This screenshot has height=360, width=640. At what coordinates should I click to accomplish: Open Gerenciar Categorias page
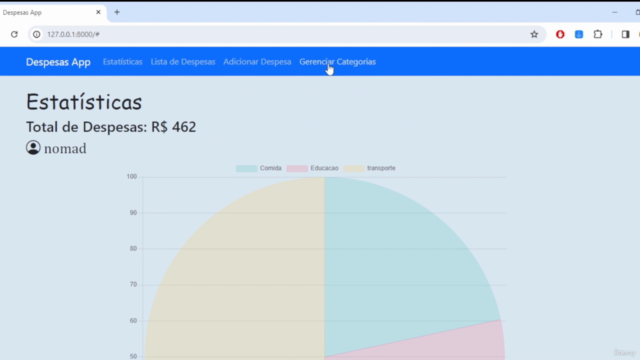click(338, 62)
